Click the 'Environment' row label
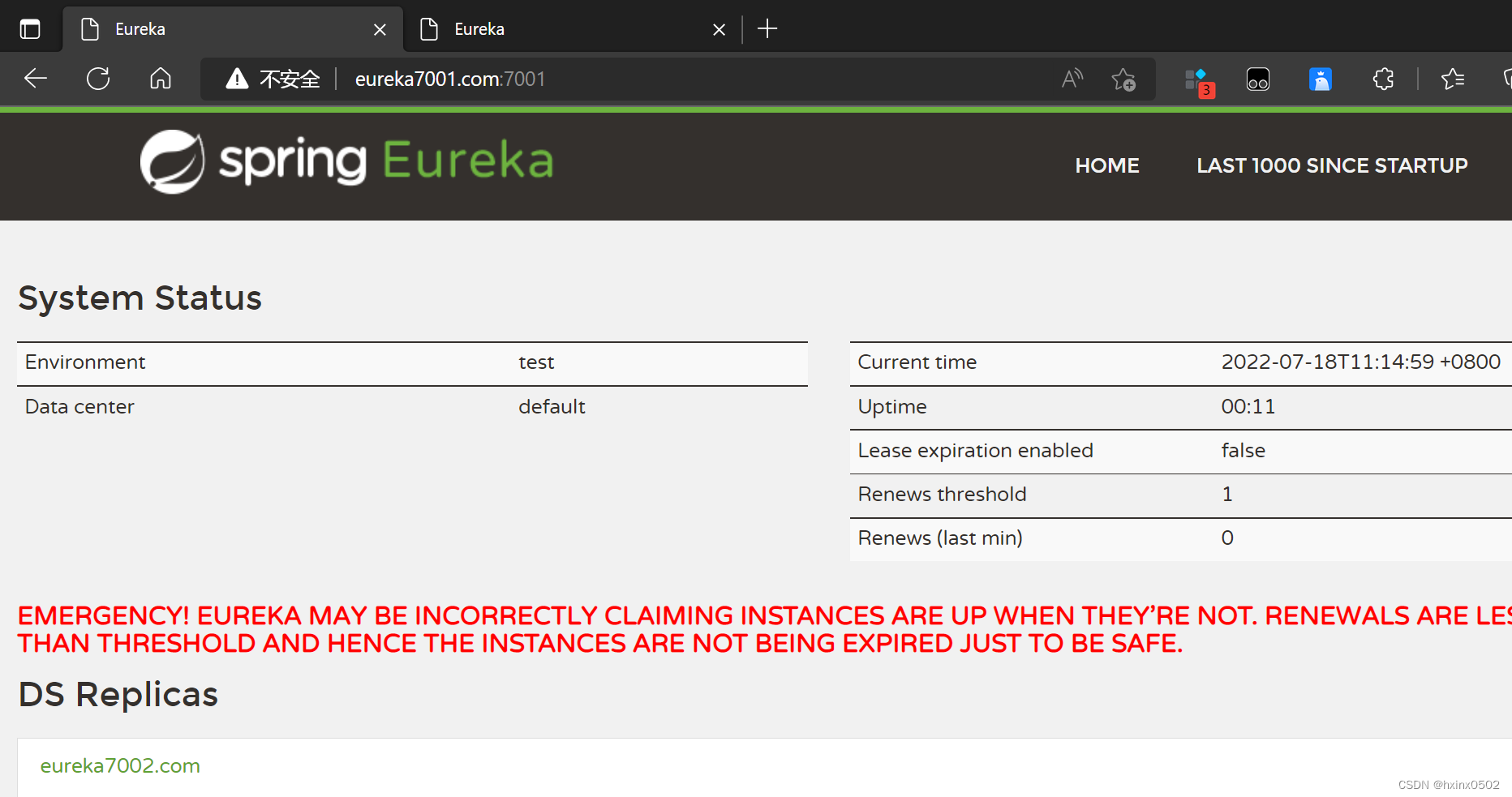1512x797 pixels. (85, 362)
